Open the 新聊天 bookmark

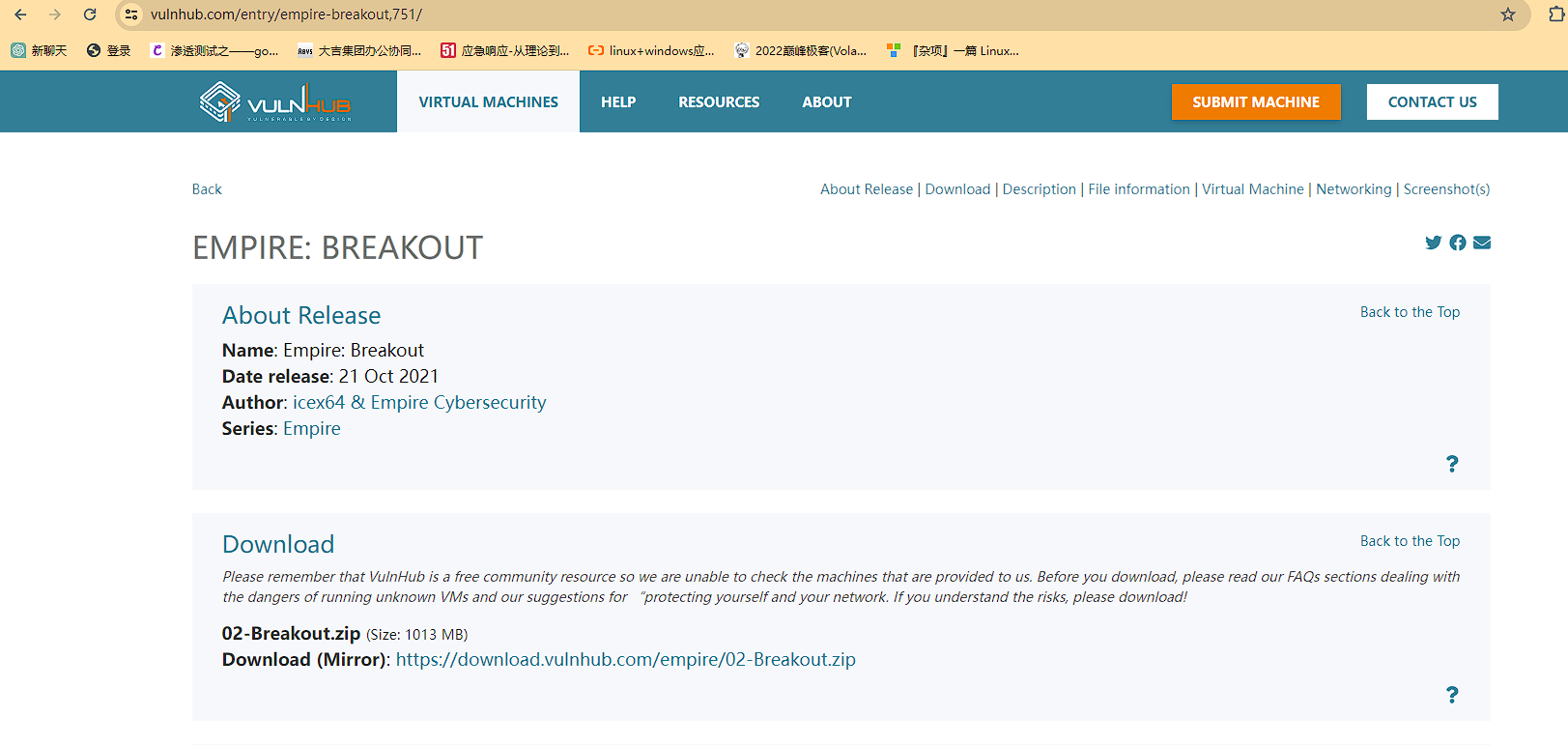pos(39,50)
